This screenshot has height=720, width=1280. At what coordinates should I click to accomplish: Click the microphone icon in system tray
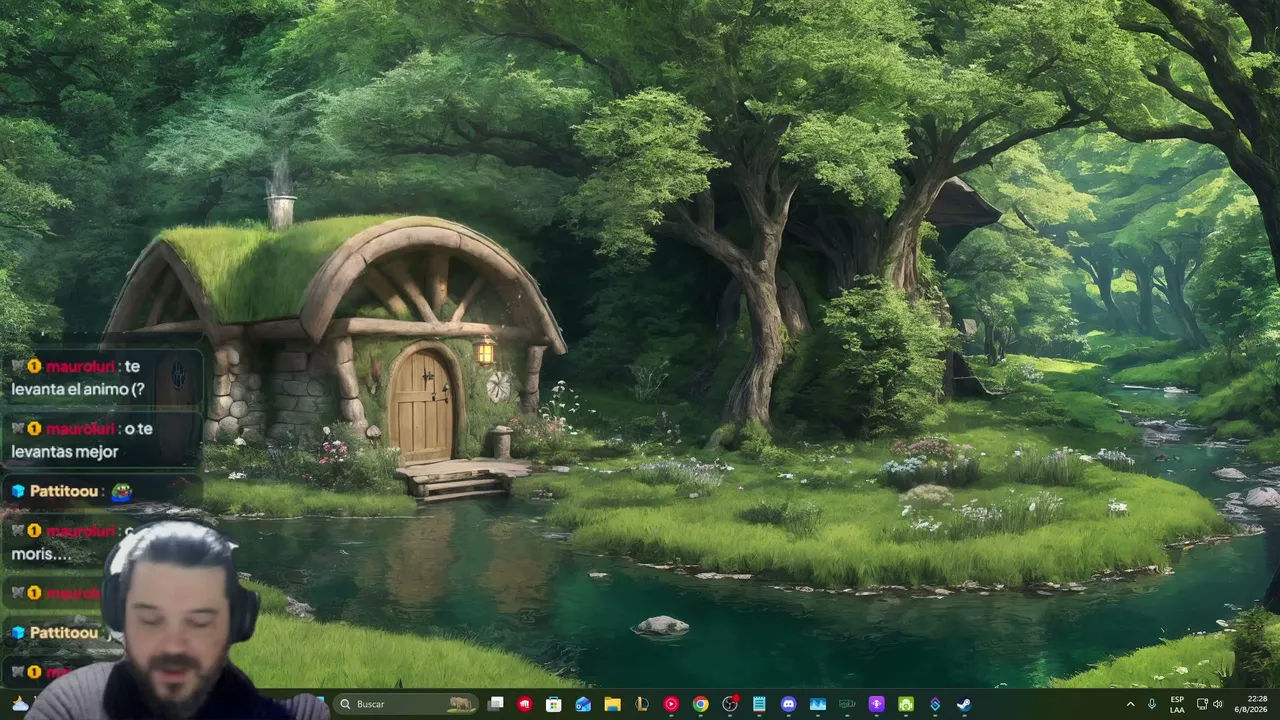click(1152, 704)
